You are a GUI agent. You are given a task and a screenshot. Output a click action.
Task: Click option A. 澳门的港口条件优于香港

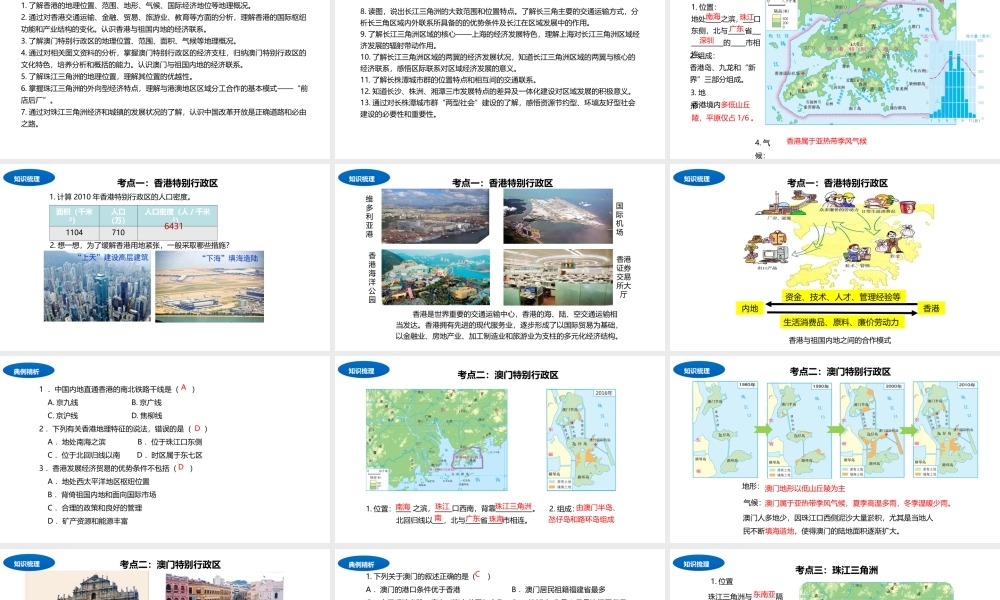tap(413, 589)
